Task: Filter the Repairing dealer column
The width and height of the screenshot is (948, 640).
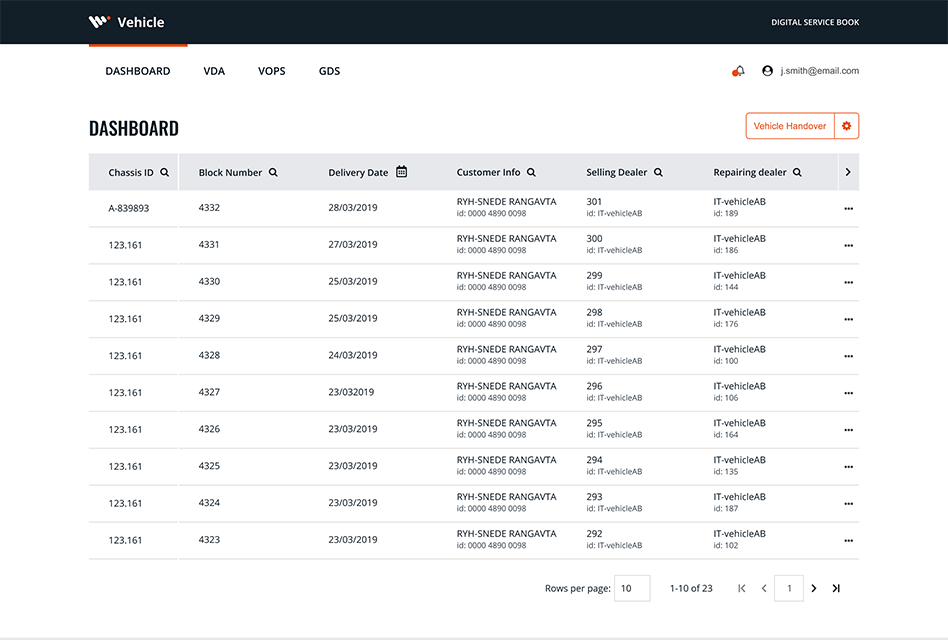Action: (x=796, y=172)
